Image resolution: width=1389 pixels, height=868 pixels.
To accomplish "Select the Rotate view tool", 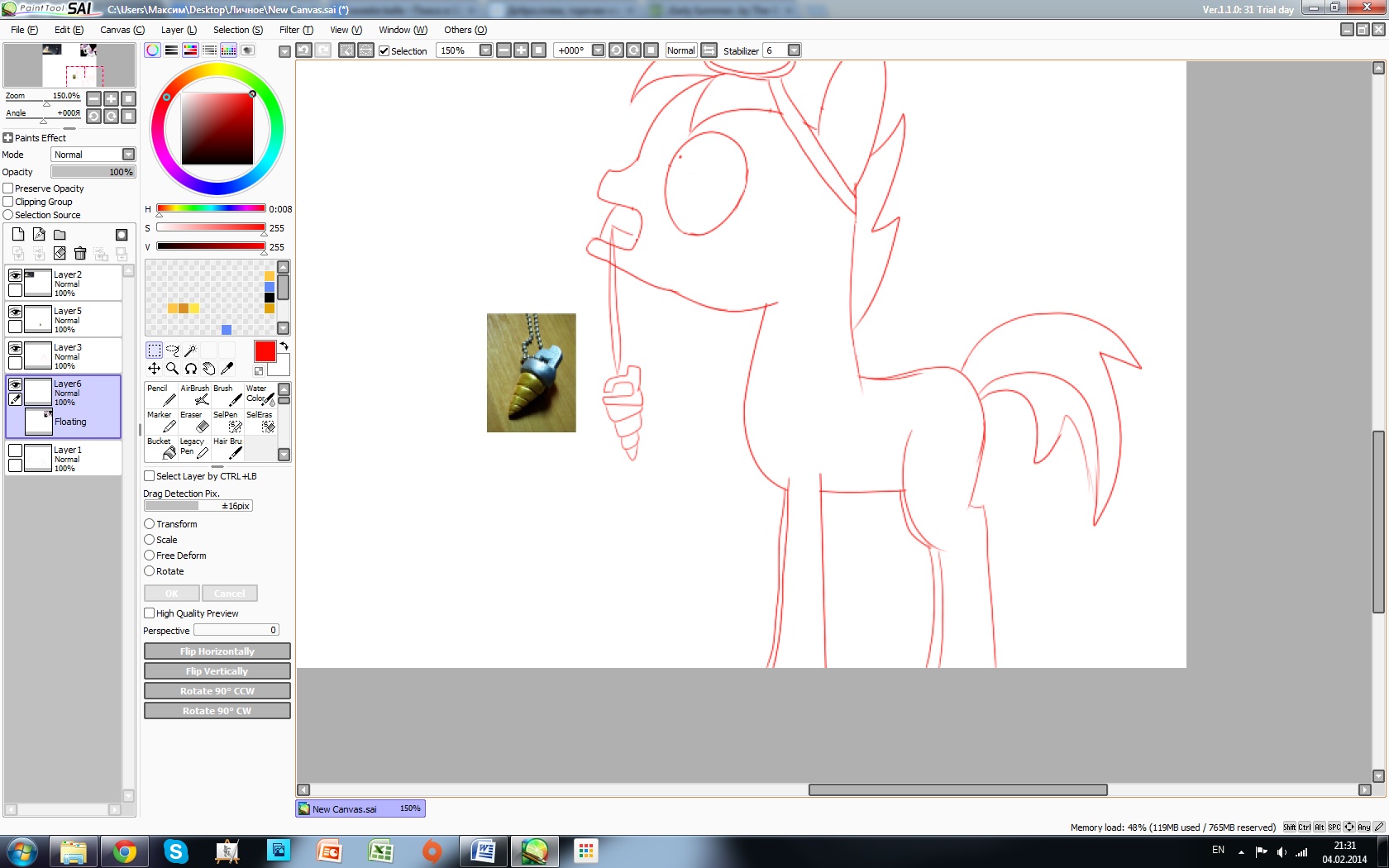I will click(x=190, y=369).
